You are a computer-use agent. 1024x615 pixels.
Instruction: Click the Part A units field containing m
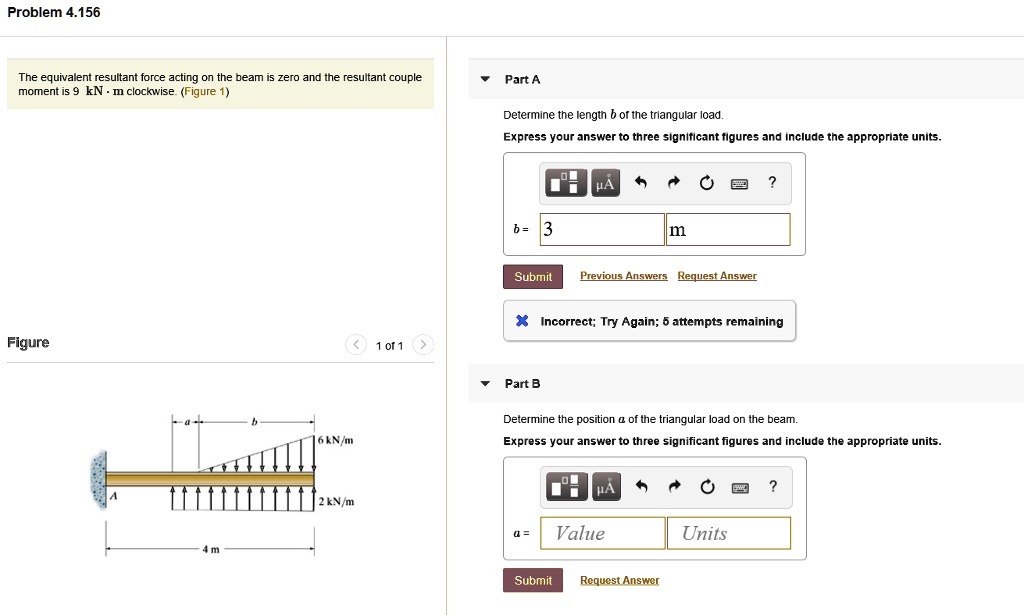(728, 230)
